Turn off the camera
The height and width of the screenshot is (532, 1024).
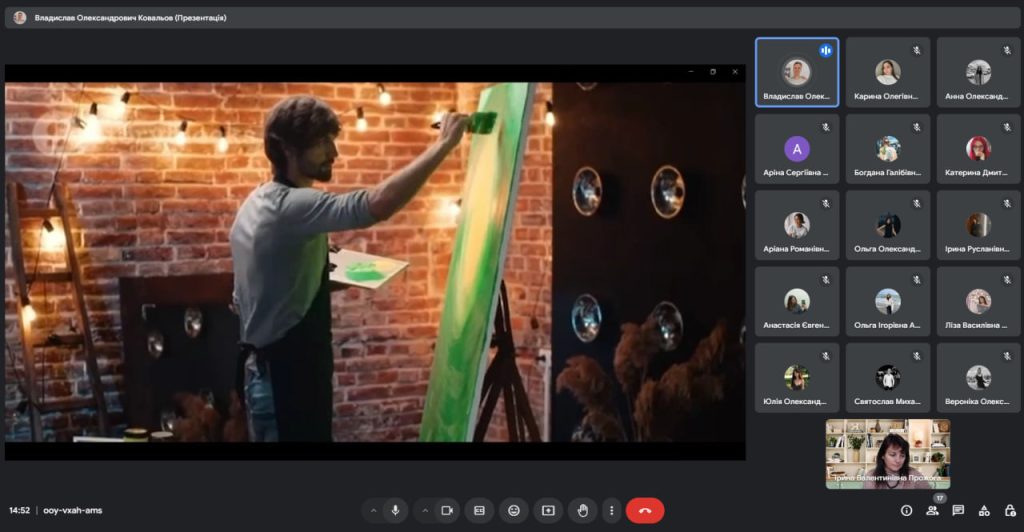click(446, 510)
